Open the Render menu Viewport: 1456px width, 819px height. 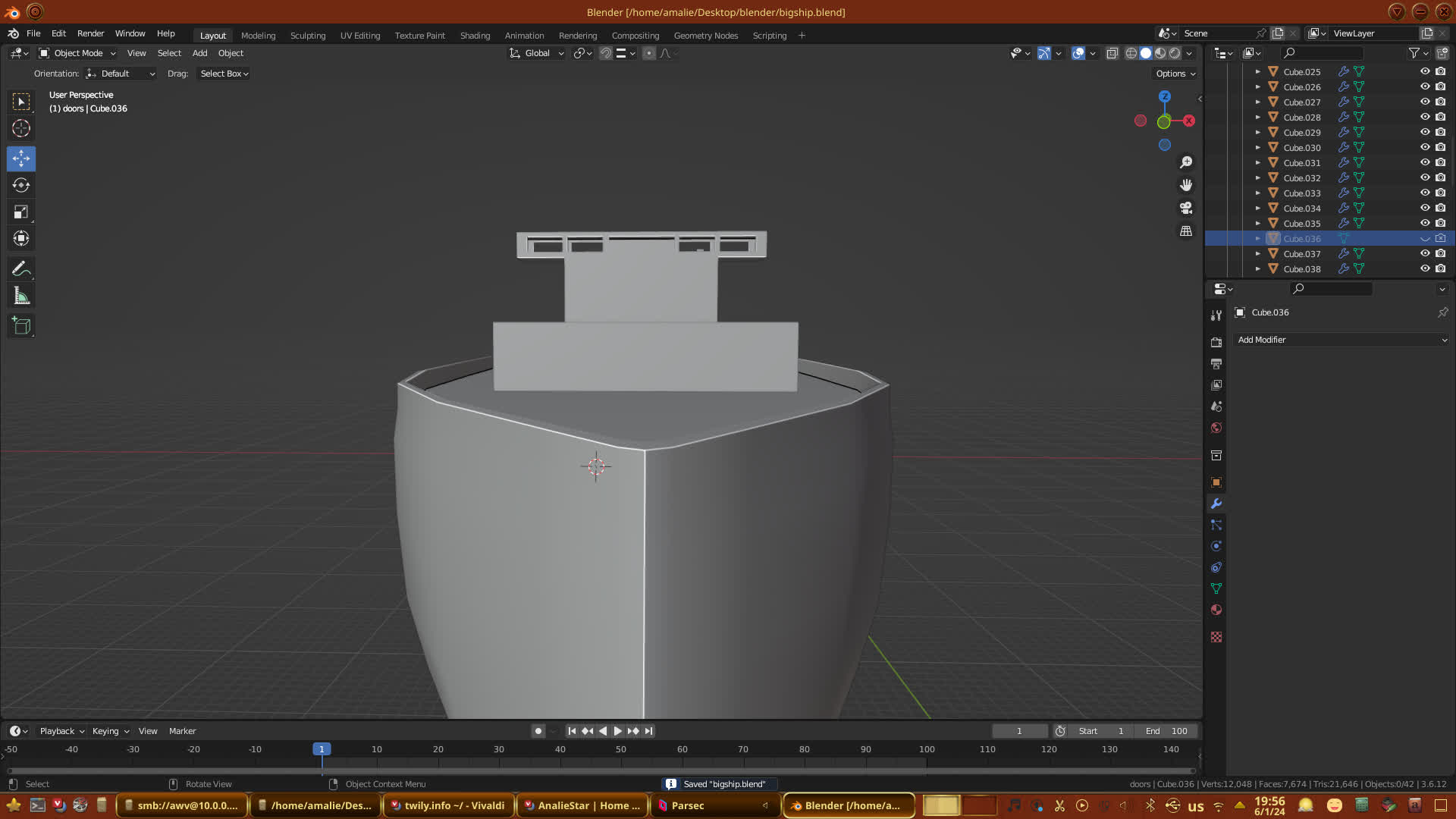[90, 33]
